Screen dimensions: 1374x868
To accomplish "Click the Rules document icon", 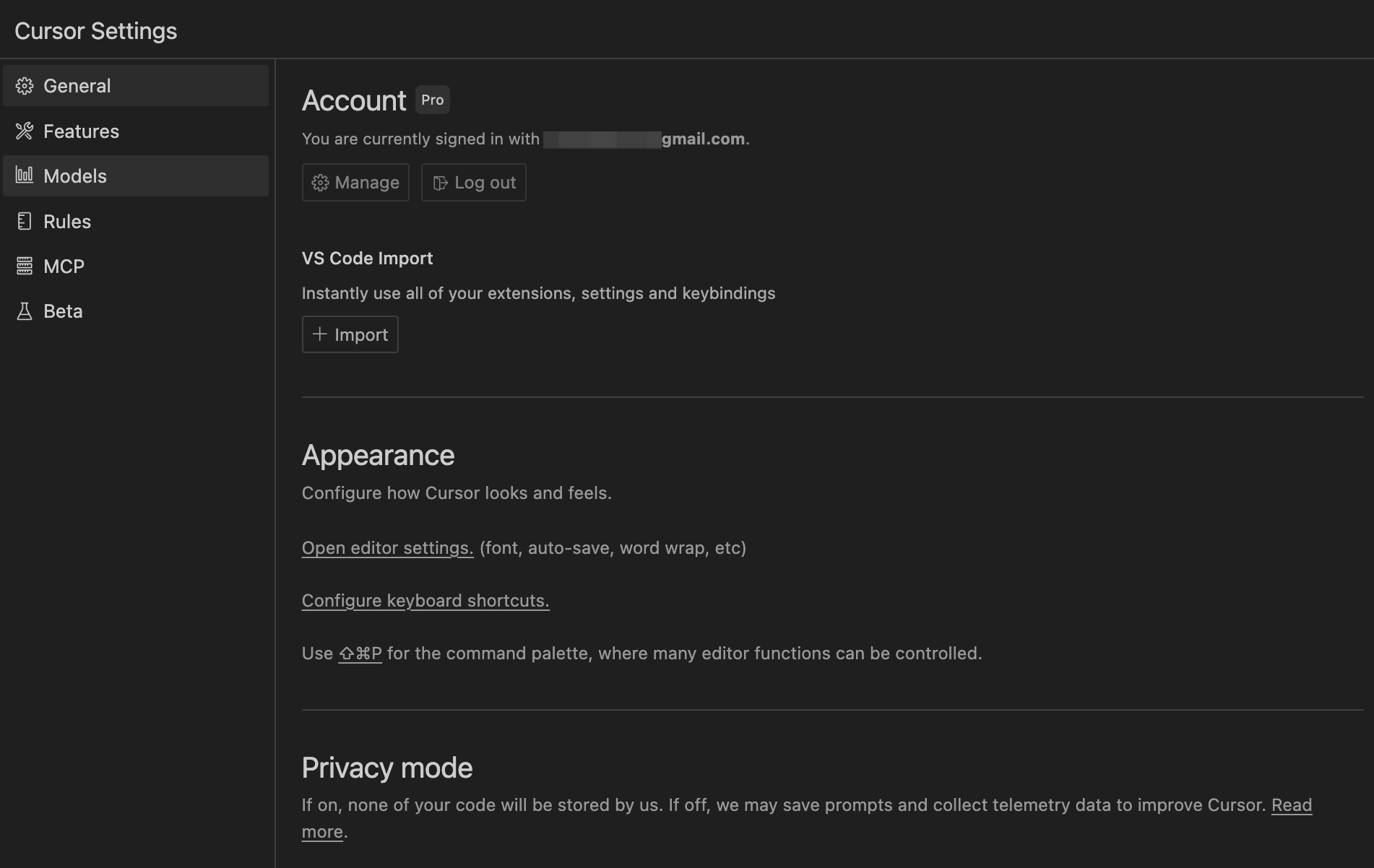I will coord(25,221).
